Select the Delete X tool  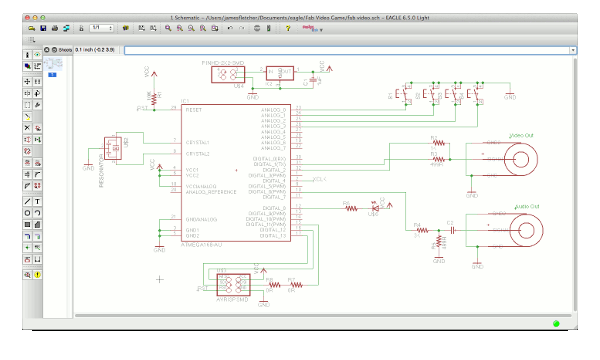(x=27, y=128)
